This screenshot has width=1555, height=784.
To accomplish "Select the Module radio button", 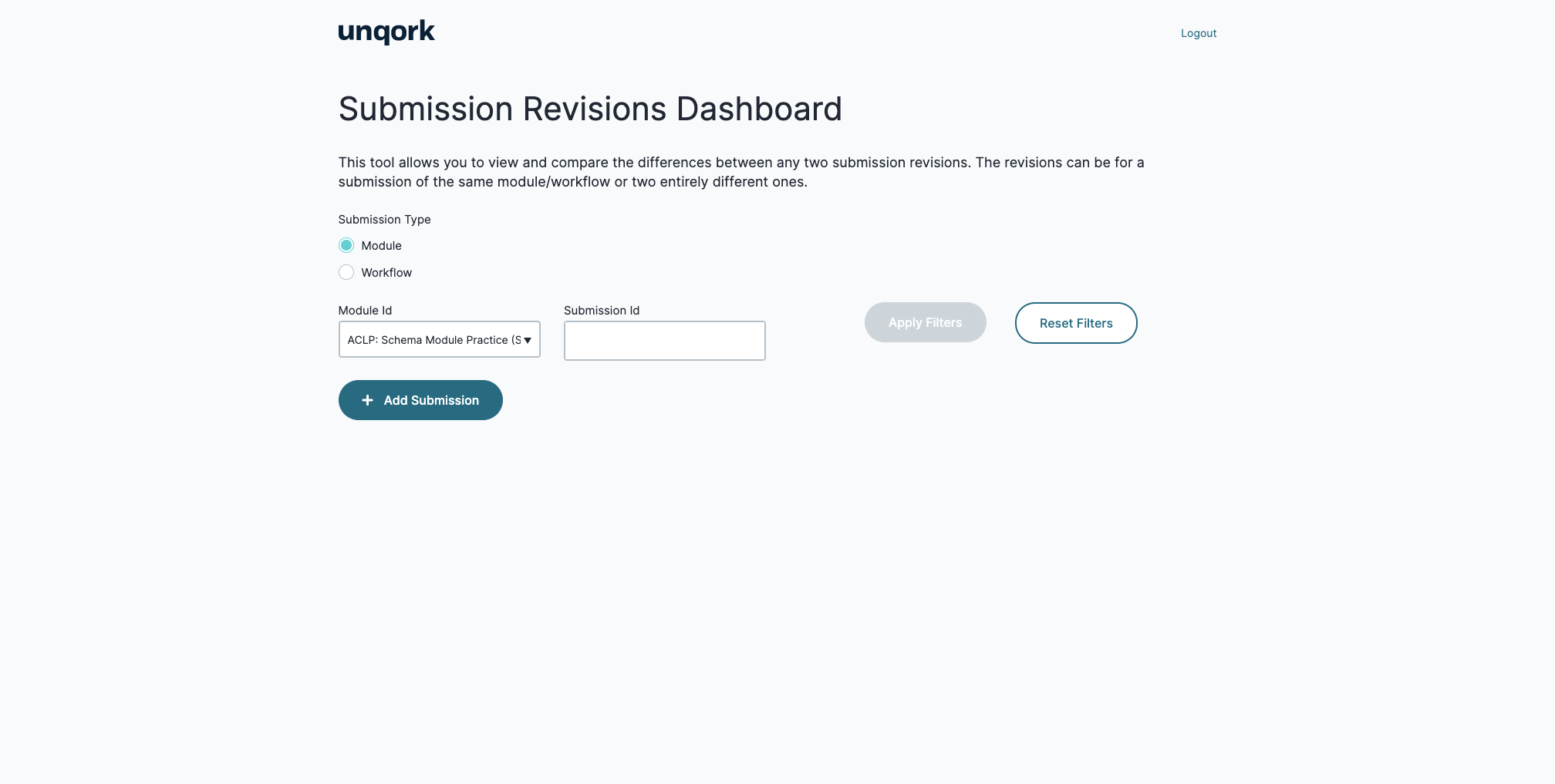I will tap(346, 245).
